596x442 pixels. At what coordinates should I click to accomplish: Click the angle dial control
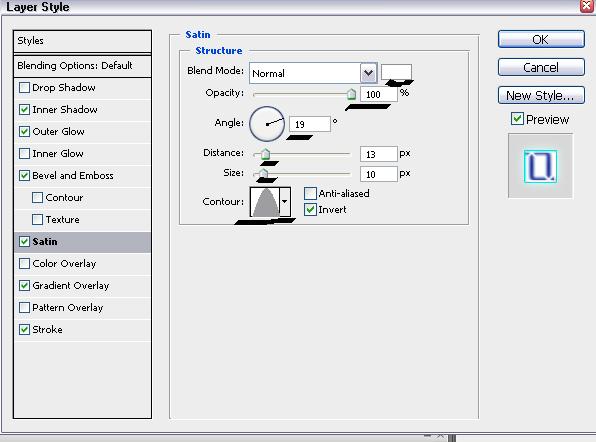[x=267, y=124]
